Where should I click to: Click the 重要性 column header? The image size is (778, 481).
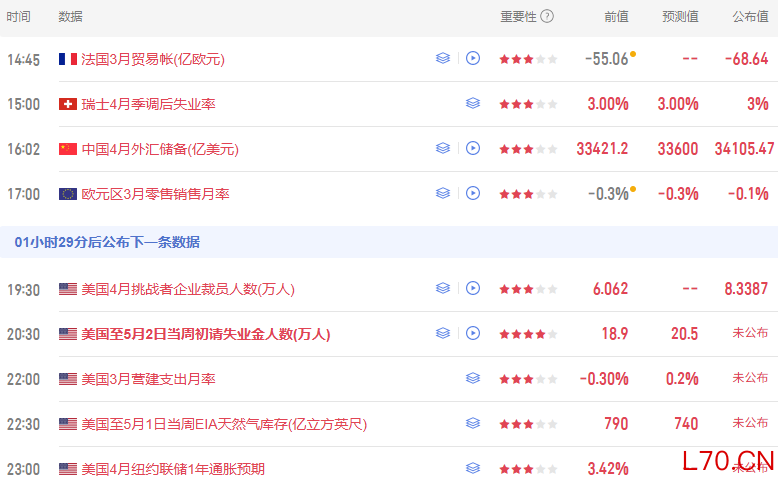(x=519, y=17)
